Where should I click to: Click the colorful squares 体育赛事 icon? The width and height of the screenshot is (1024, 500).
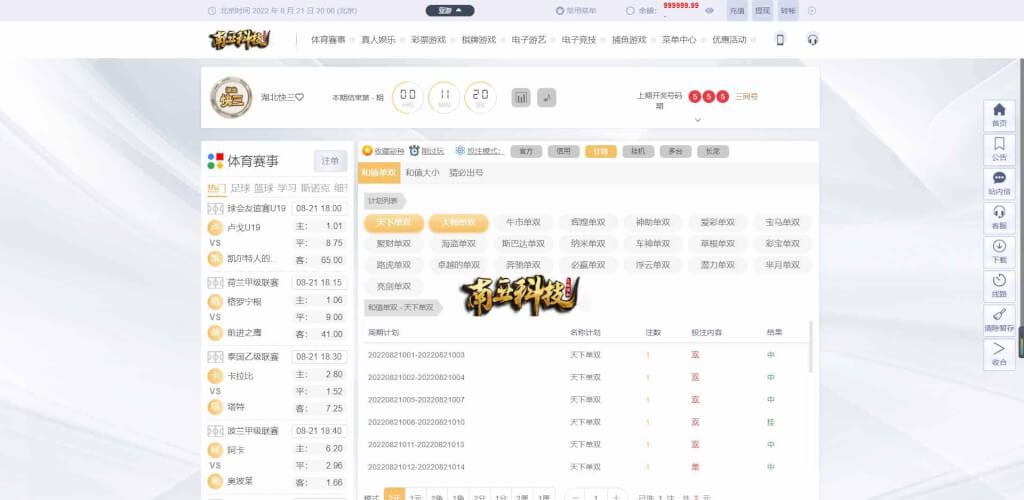pos(216,161)
